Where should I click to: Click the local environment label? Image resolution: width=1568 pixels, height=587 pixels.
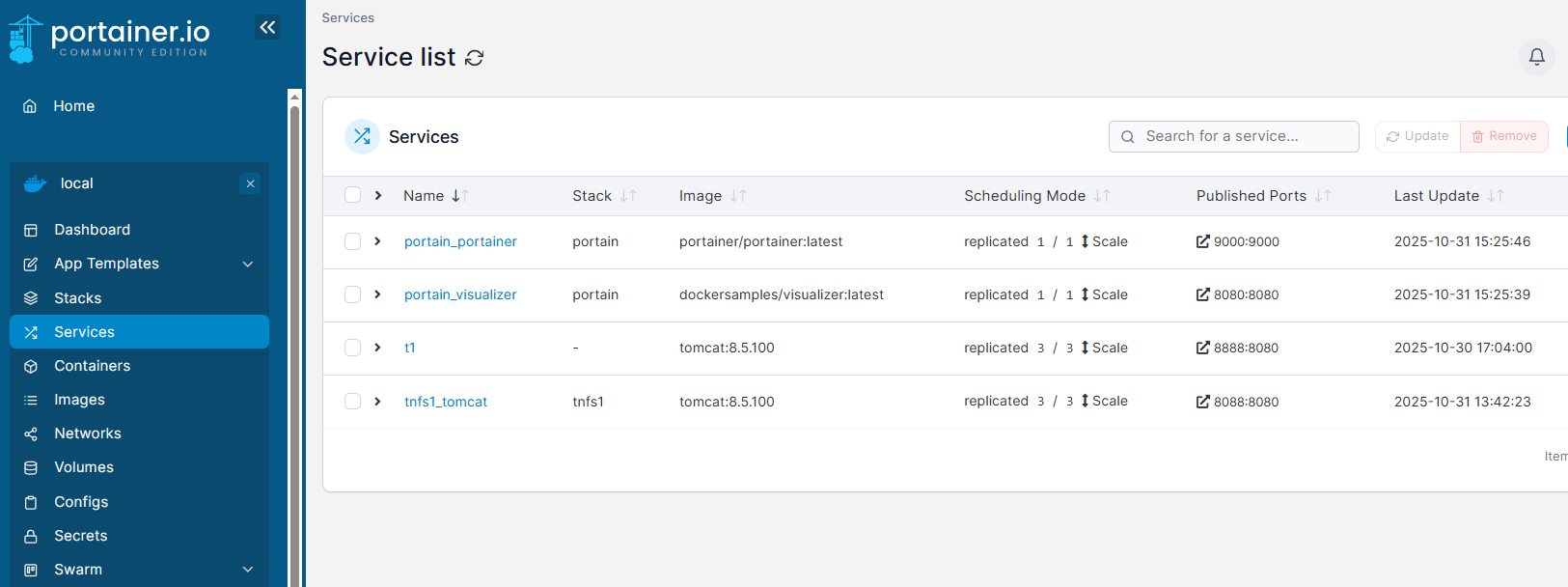tap(77, 183)
